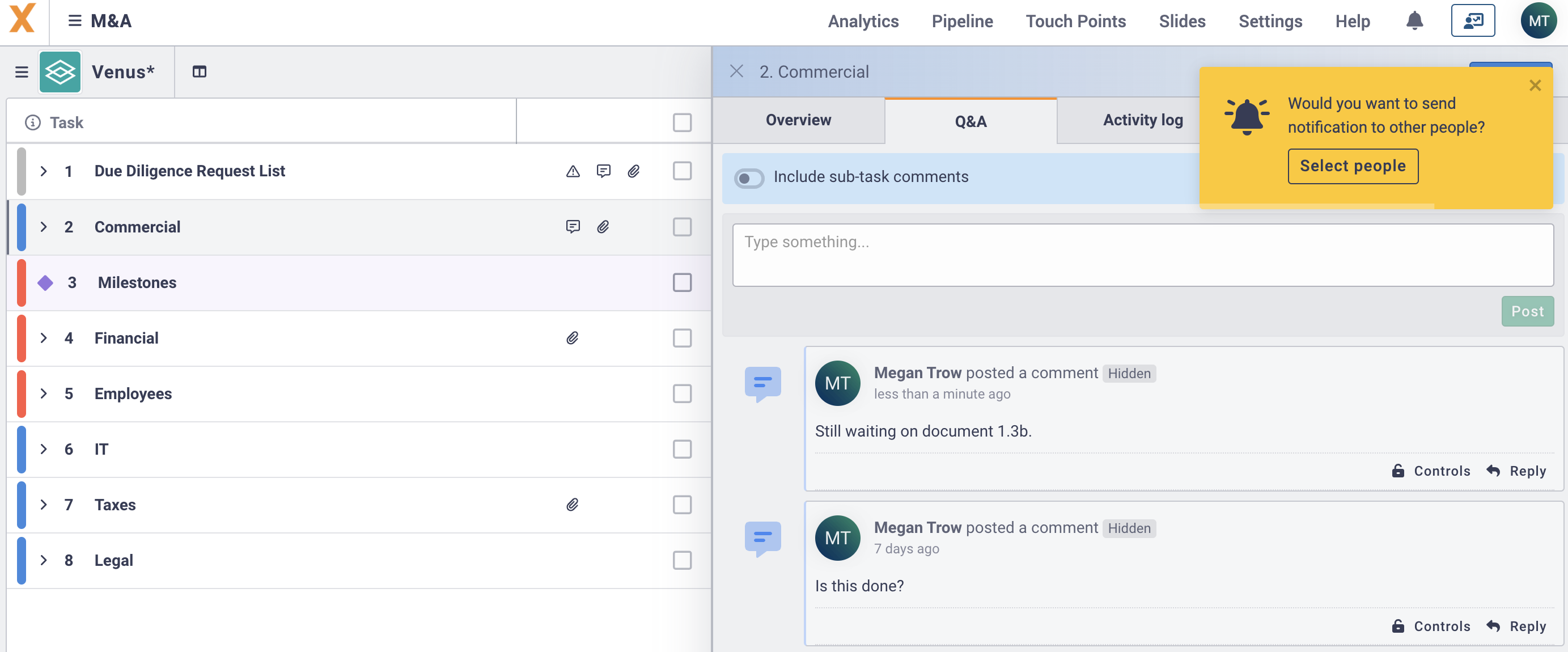Open the MT user avatar menu
1568x652 pixels.
click(1538, 22)
